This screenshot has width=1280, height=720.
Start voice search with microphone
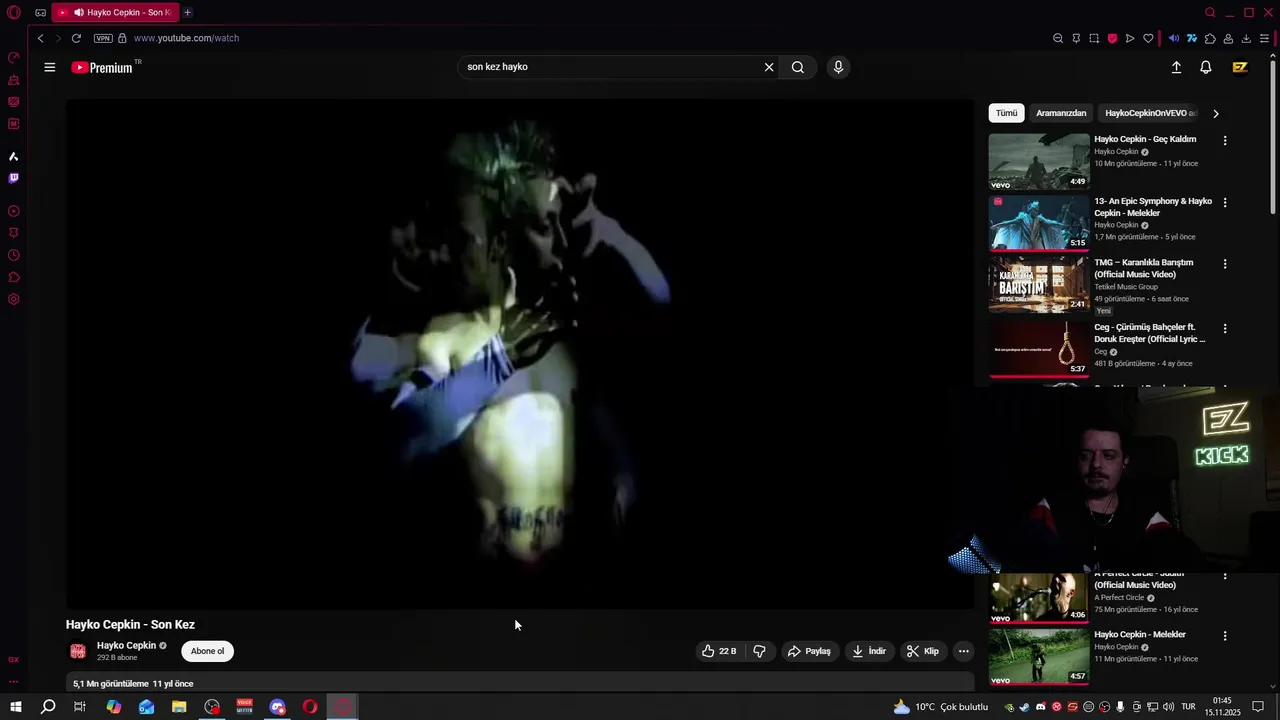[838, 67]
